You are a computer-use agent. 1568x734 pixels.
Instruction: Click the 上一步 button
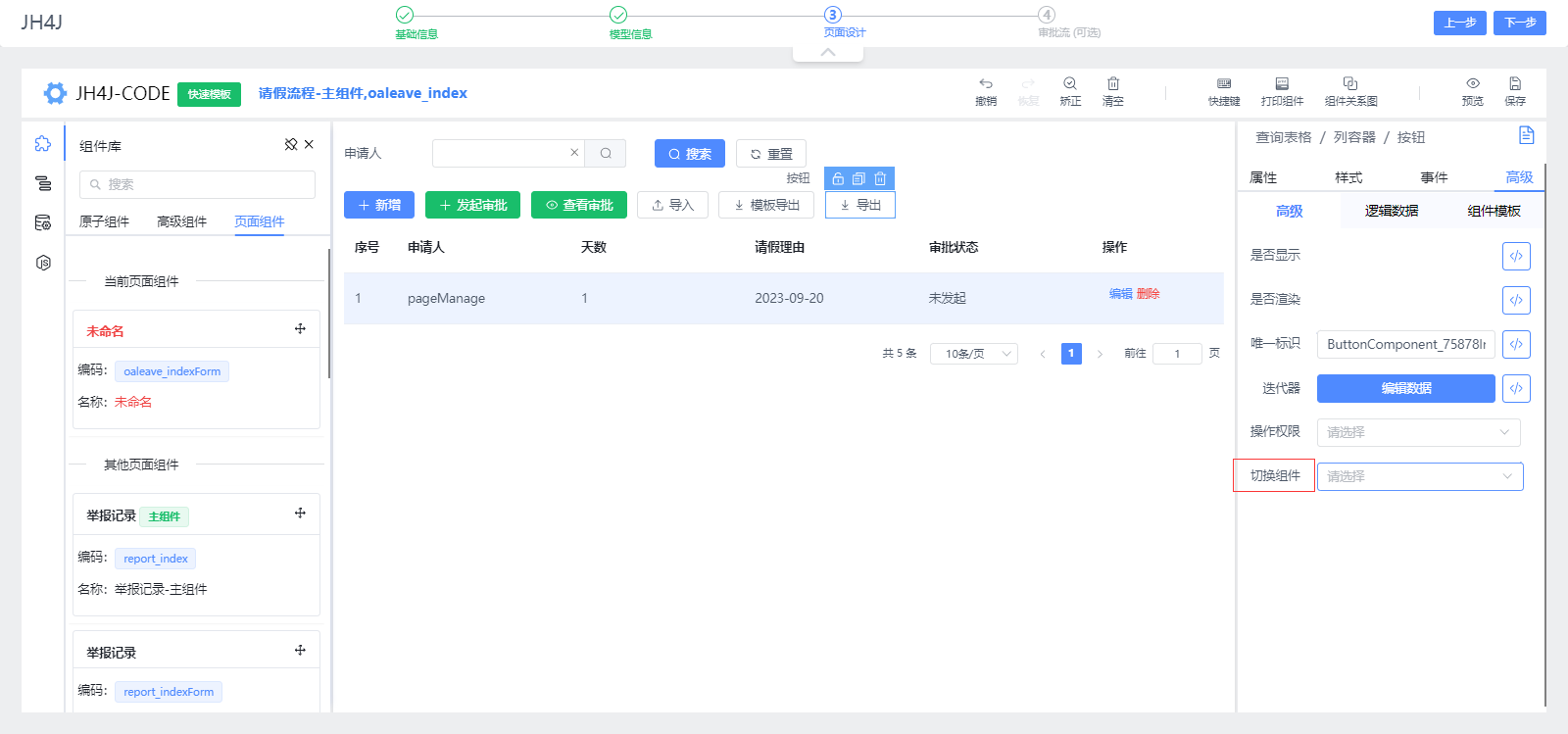(x=1460, y=23)
